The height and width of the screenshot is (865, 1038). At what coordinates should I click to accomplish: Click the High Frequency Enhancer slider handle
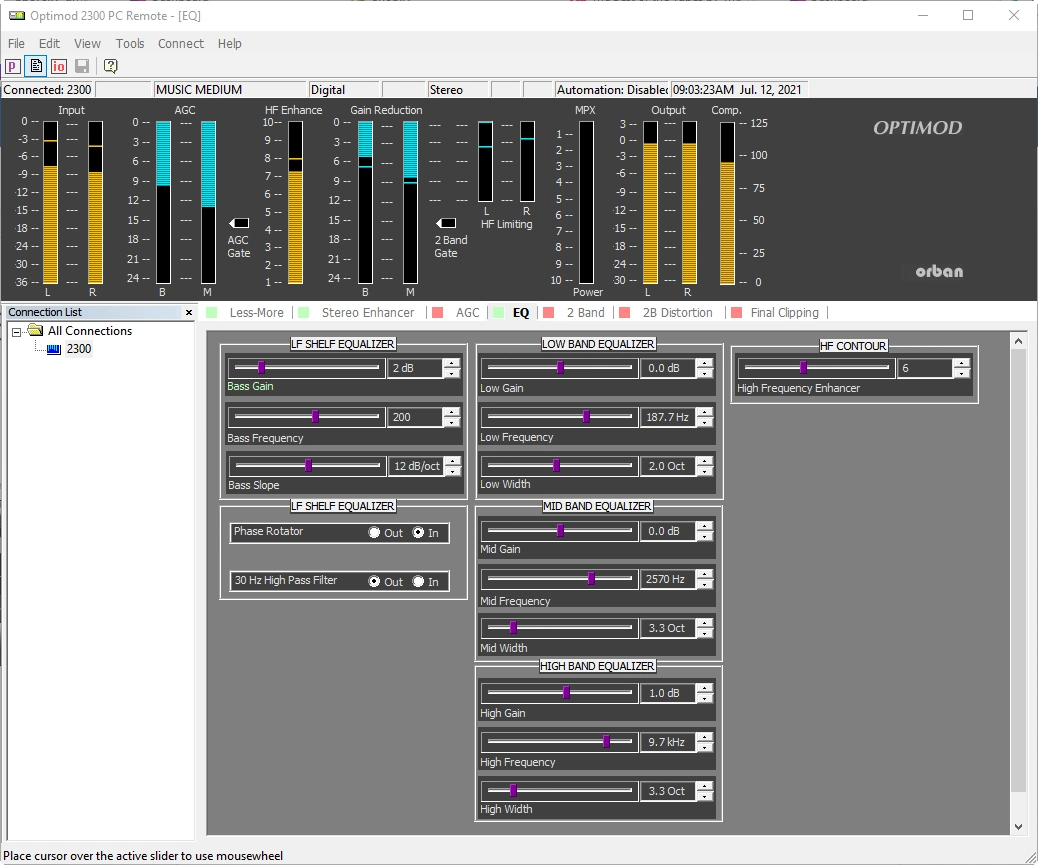(x=803, y=367)
